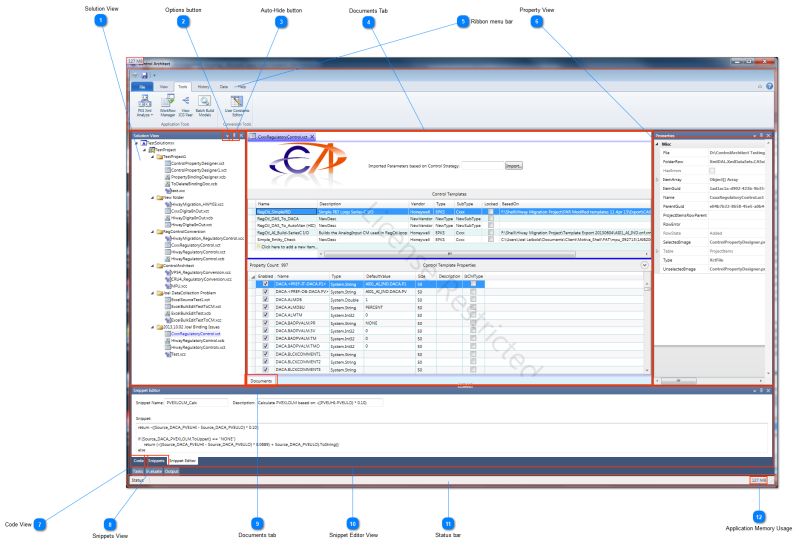Select the Snippets tab at bottom
This screenshot has height=546, width=799.
(156, 461)
